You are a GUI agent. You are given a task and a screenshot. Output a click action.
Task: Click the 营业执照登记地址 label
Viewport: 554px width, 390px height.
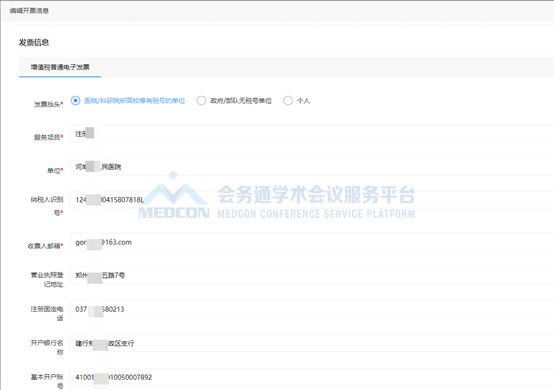click(47, 279)
